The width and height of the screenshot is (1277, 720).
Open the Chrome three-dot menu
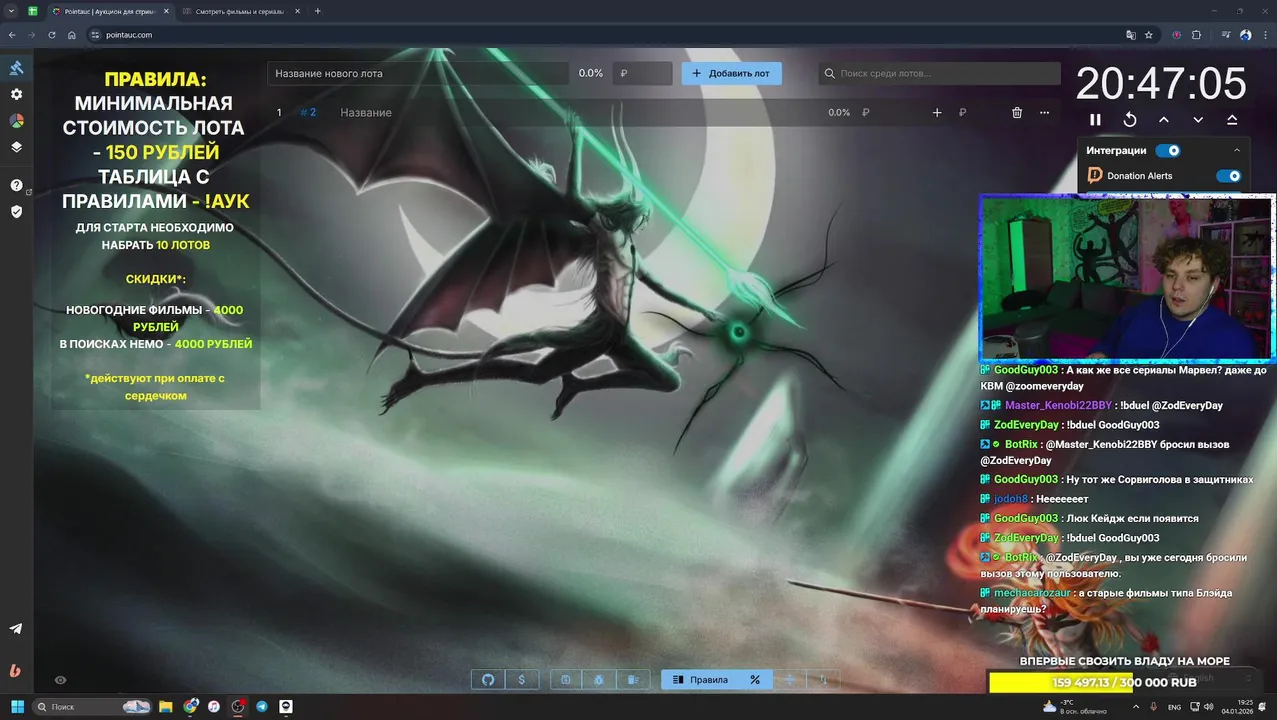[x=1265, y=35]
